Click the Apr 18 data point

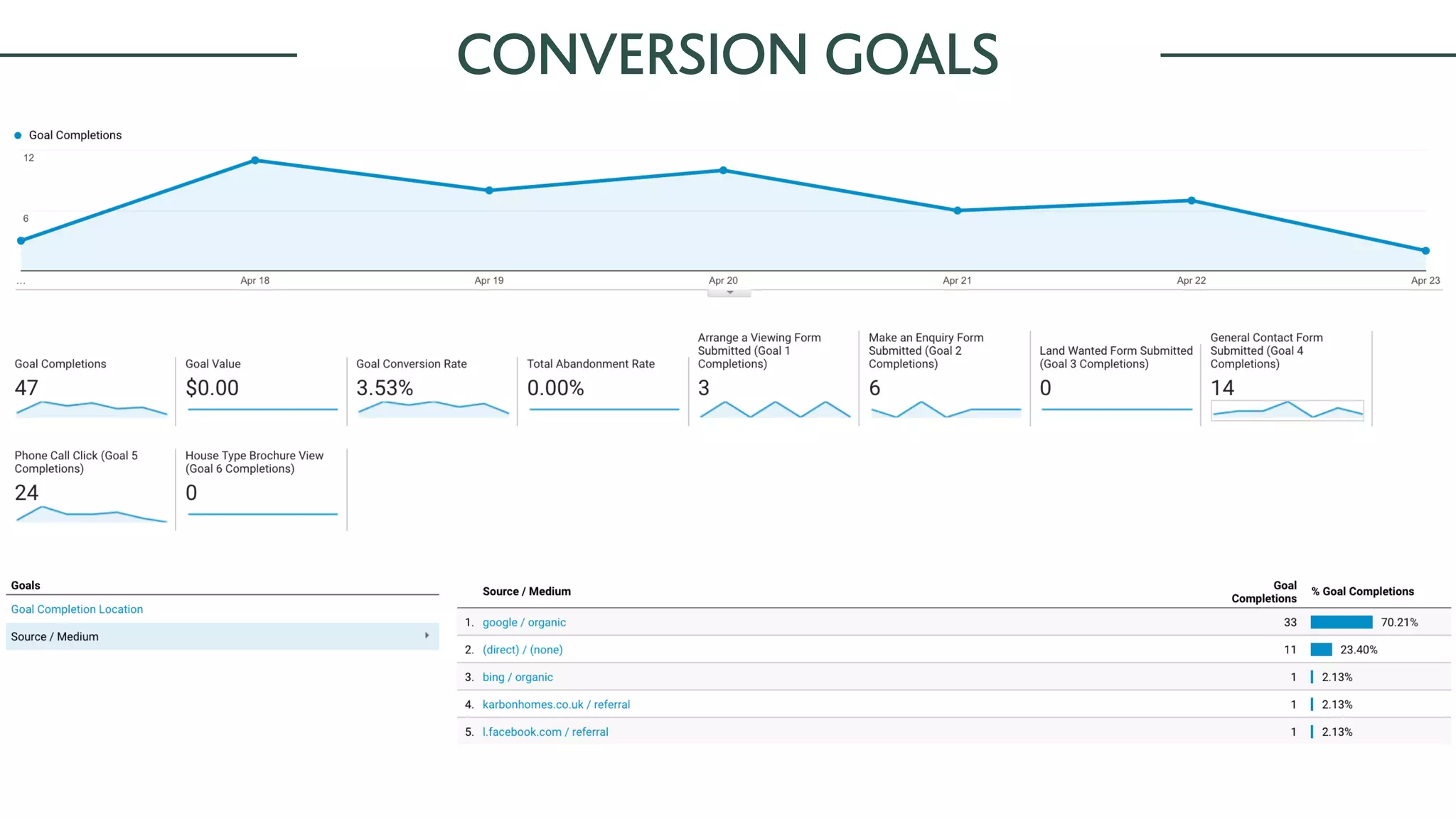coord(255,161)
